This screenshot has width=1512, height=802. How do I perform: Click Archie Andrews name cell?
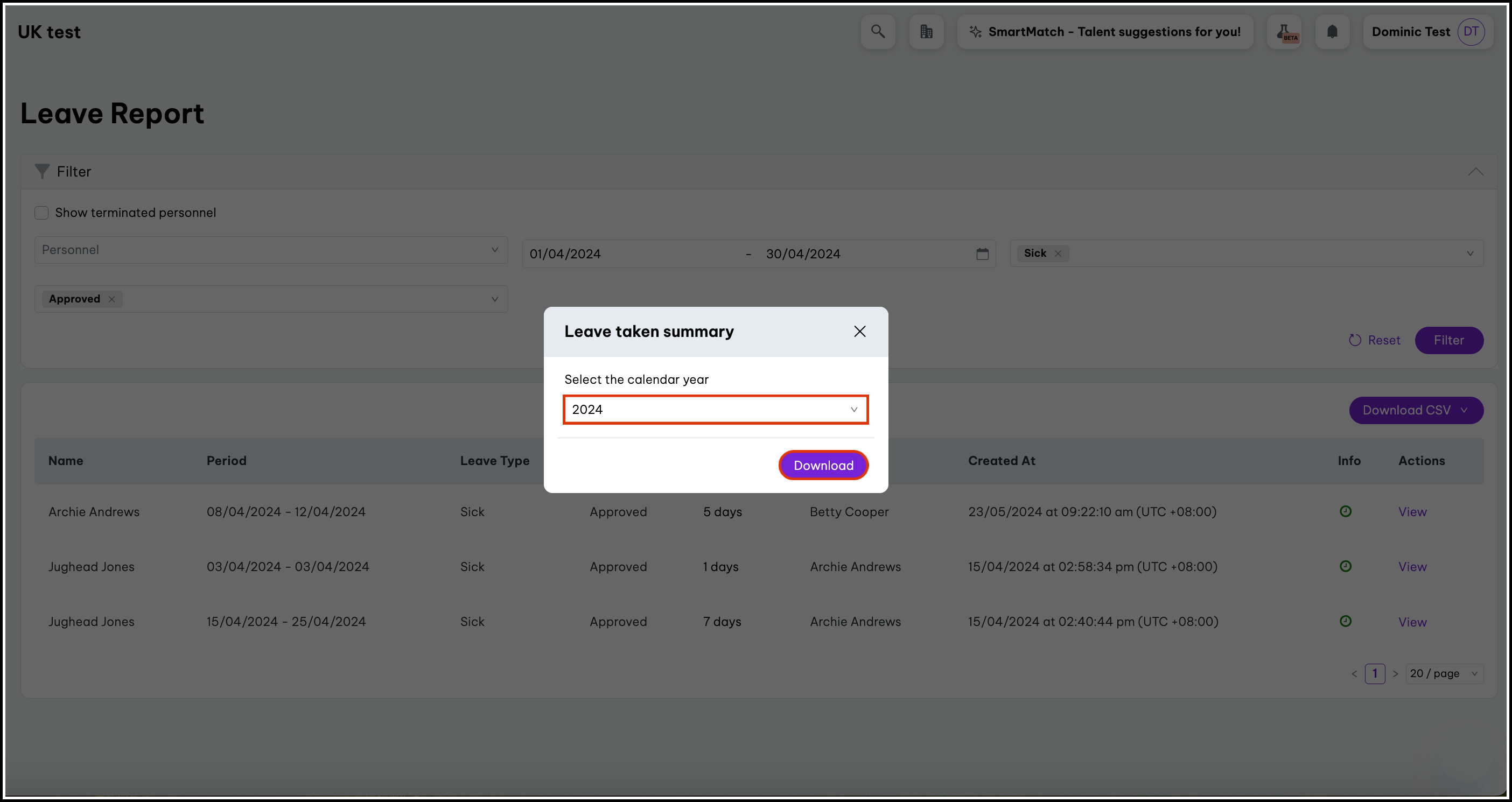(x=94, y=511)
